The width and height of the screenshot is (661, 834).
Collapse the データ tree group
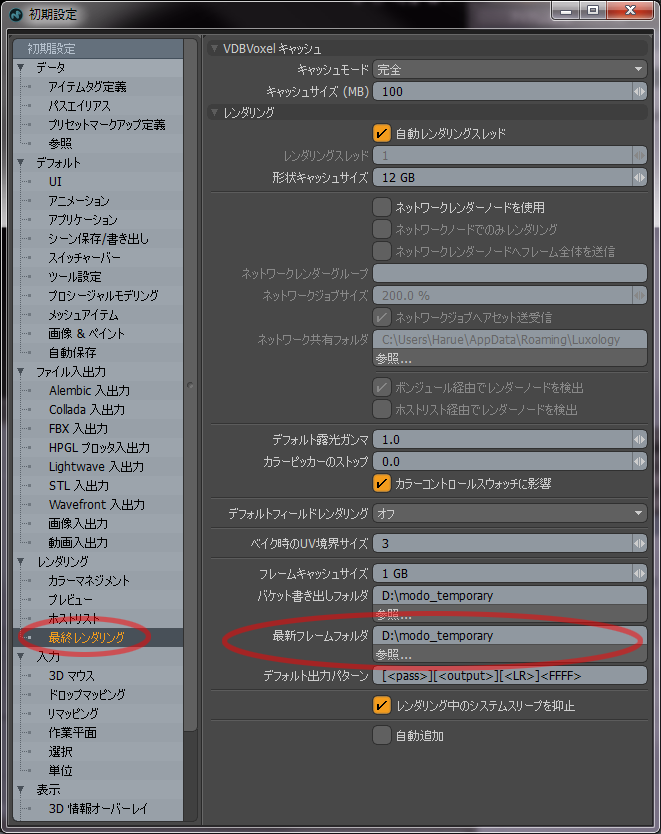tap(21, 68)
